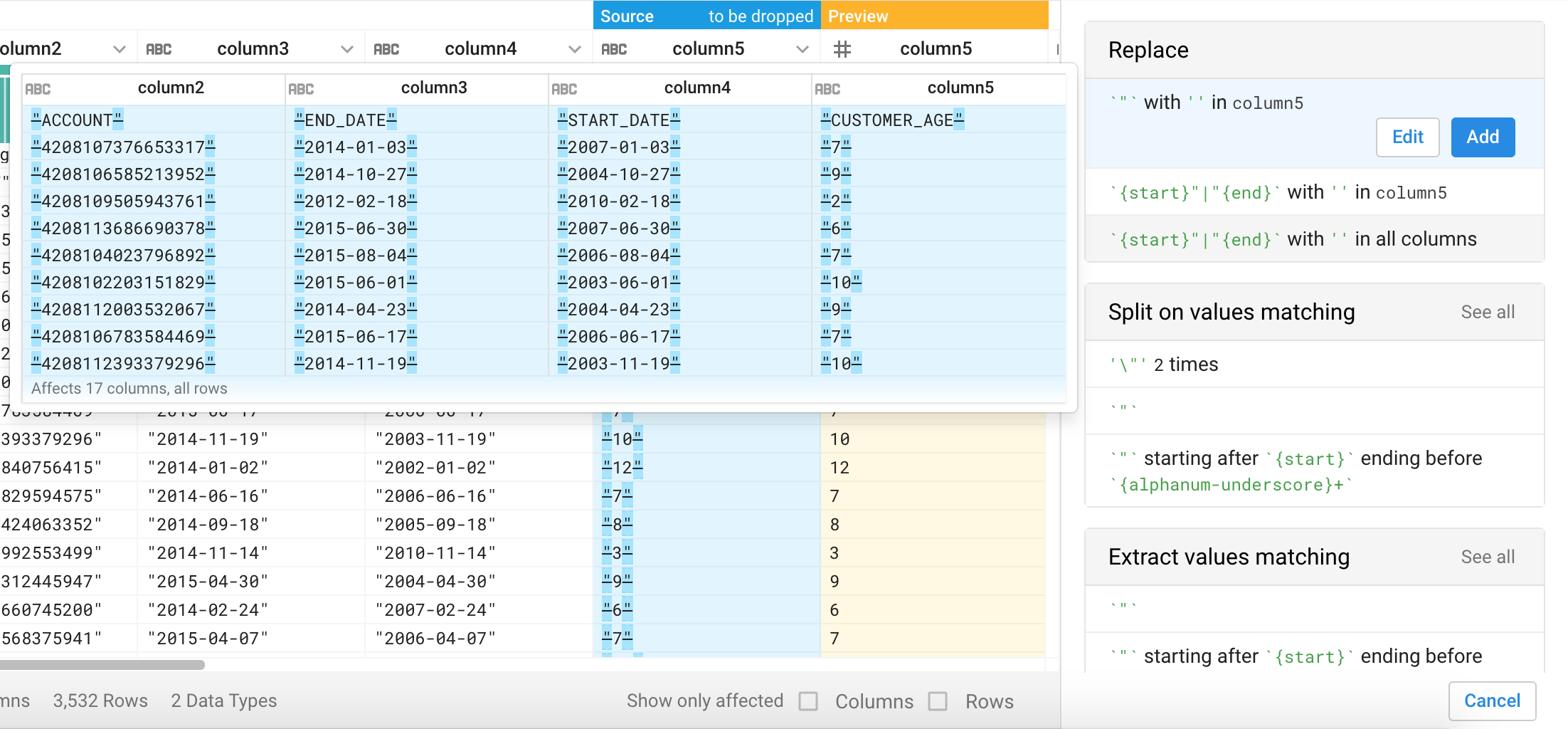Click the ABC type icon of source column5
This screenshot has width=1568, height=729.
tap(614, 49)
